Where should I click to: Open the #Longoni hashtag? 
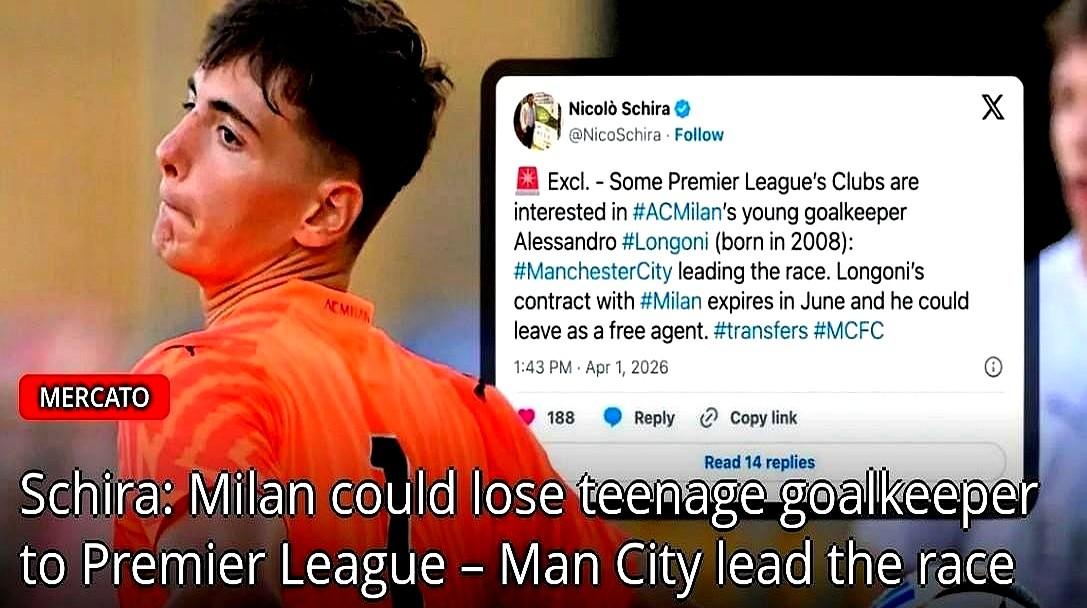(666, 241)
